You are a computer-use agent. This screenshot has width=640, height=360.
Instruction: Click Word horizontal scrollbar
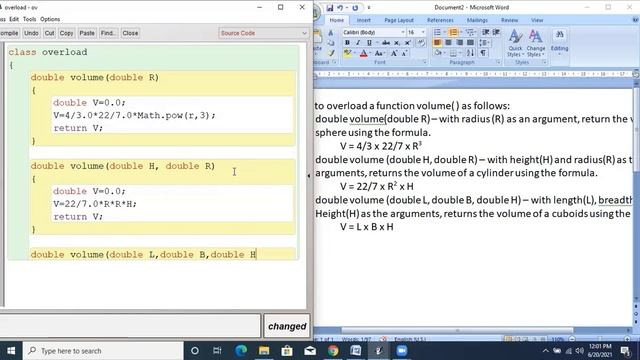457,330
